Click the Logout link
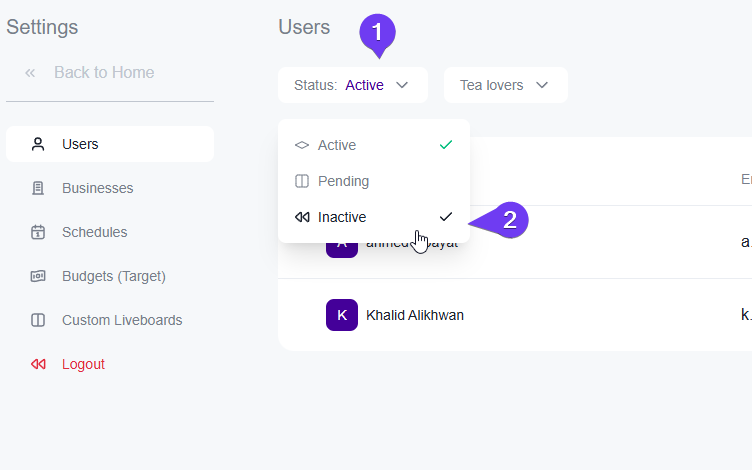Image resolution: width=752 pixels, height=470 pixels. click(83, 364)
